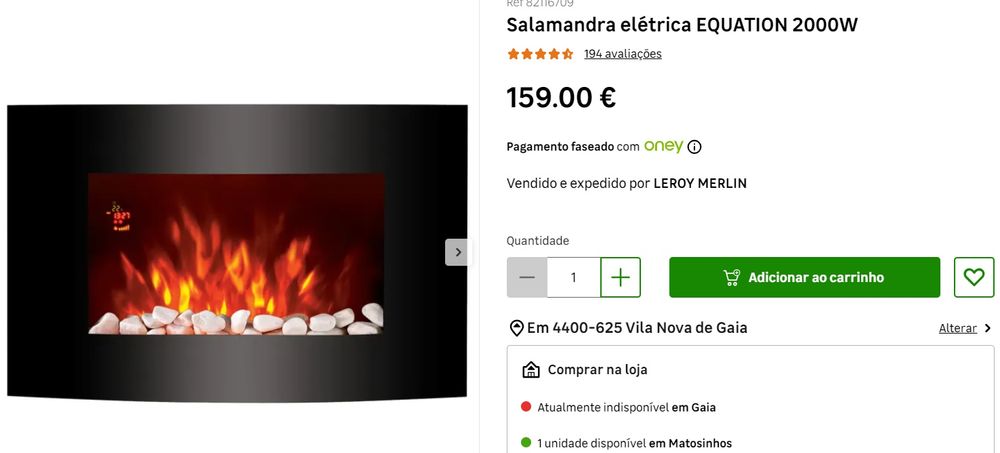This screenshot has width=1000, height=453.
Task: Increase quantity with plus button
Action: click(x=621, y=277)
